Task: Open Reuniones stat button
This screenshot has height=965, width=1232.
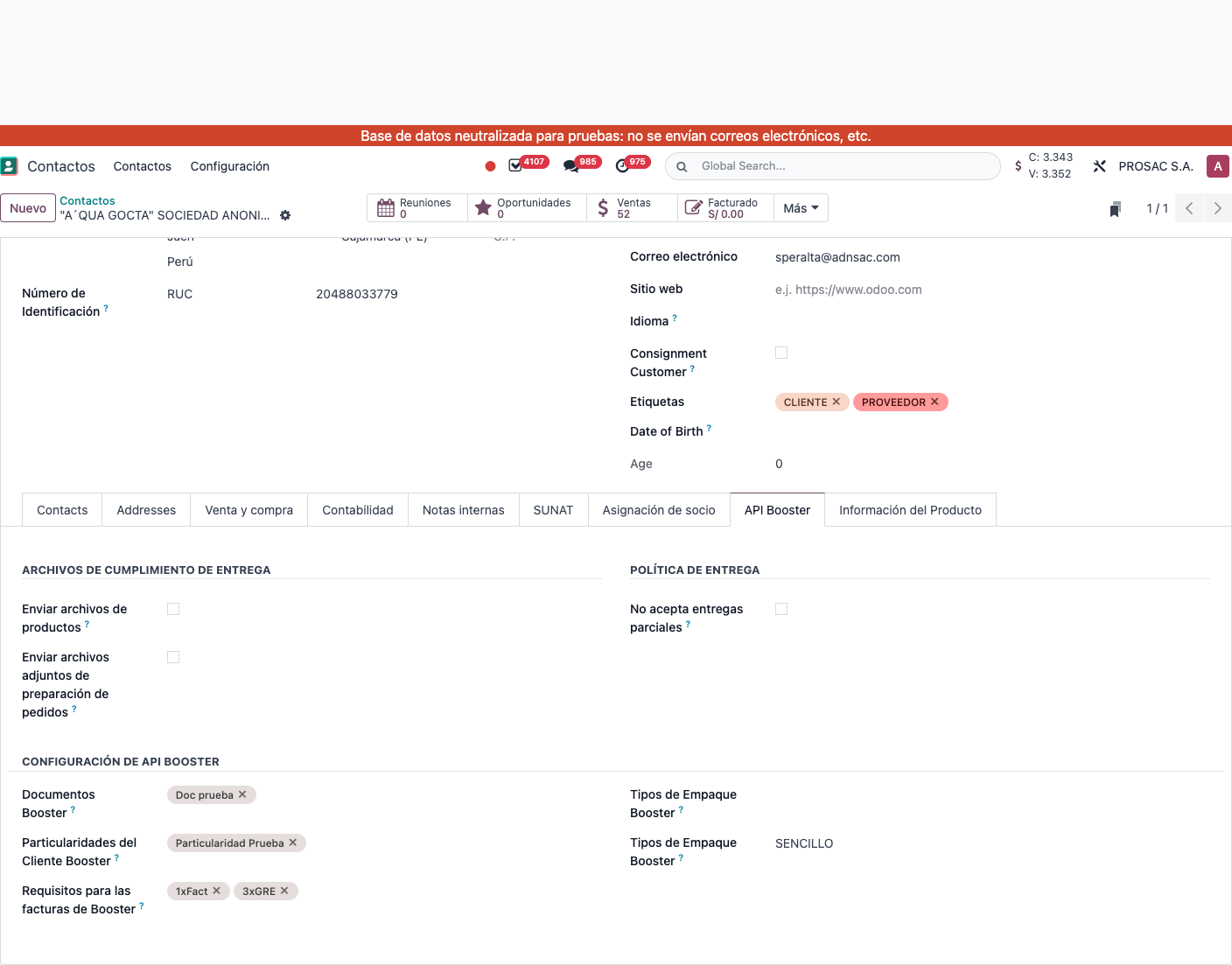Action: tap(417, 208)
